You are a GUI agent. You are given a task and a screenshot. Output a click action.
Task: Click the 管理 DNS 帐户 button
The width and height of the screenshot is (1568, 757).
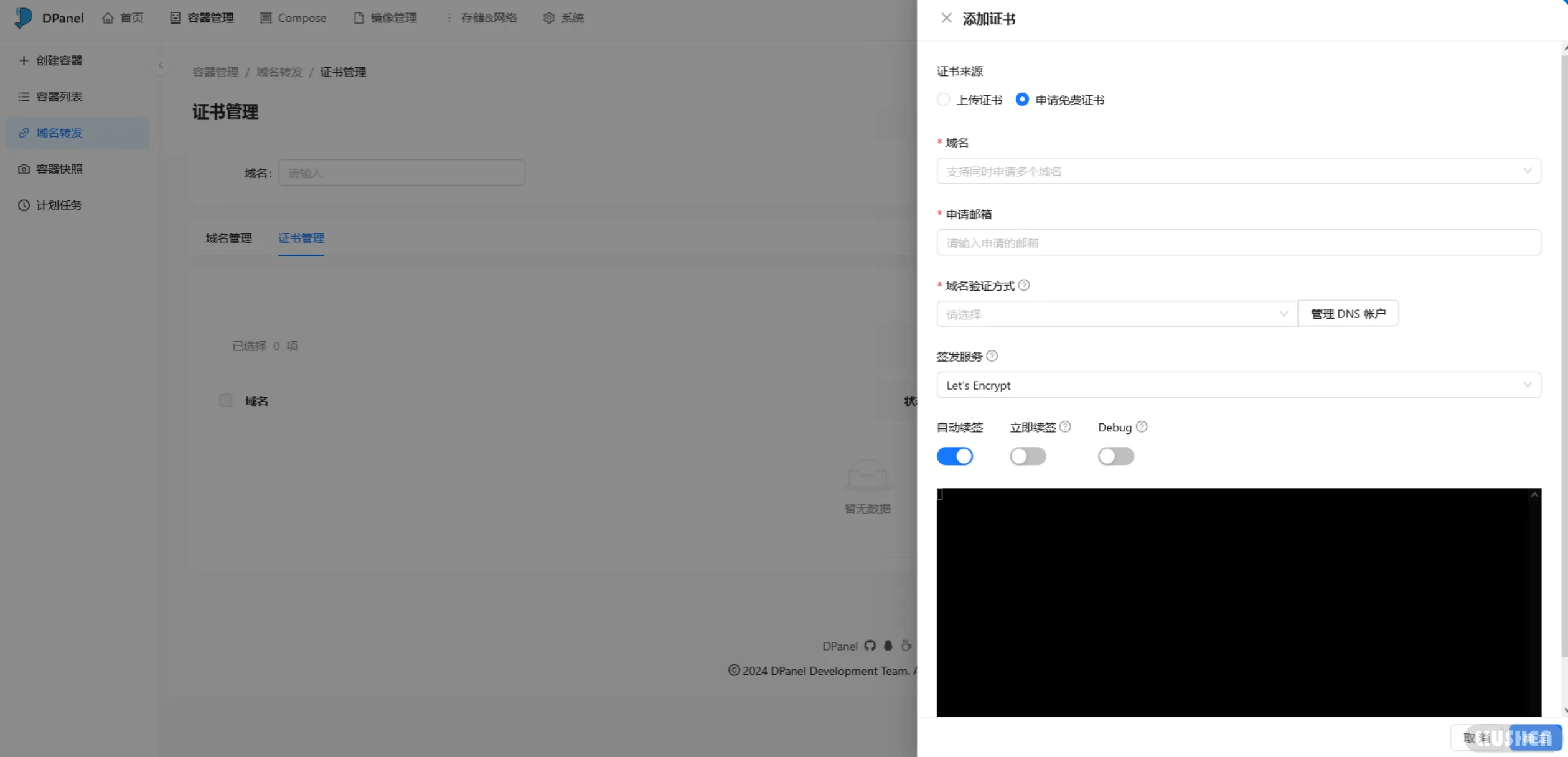(1348, 313)
